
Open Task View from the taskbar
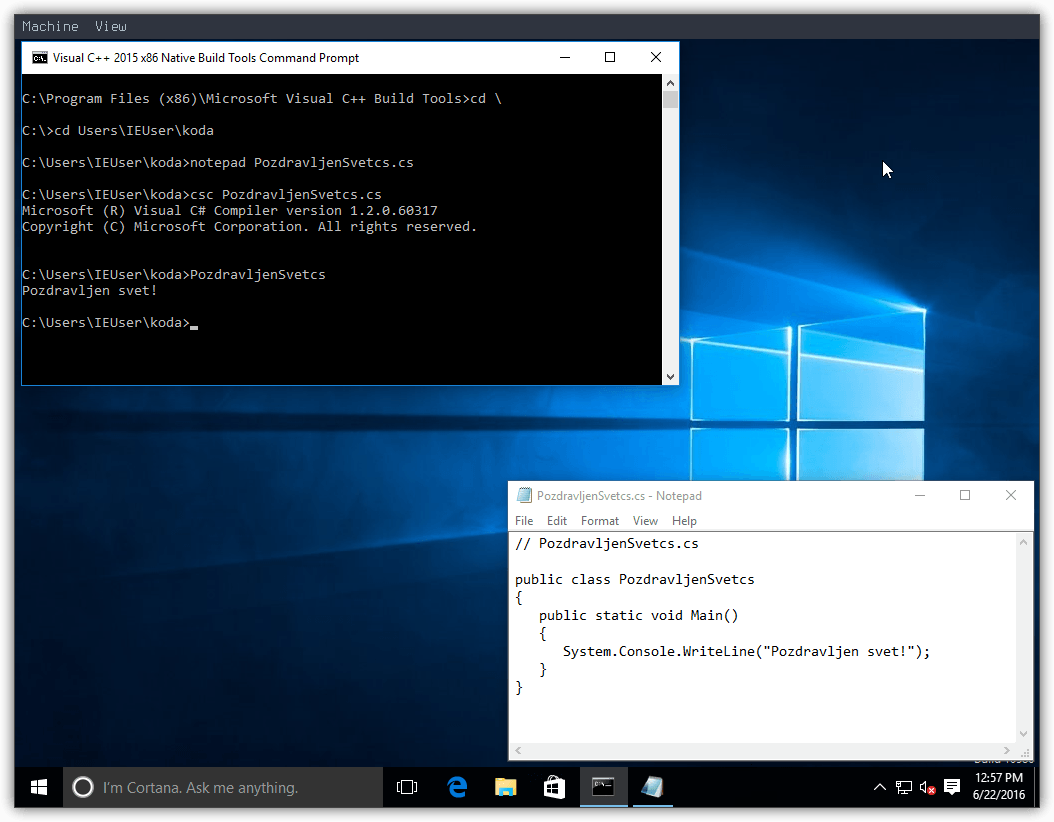pos(407,787)
